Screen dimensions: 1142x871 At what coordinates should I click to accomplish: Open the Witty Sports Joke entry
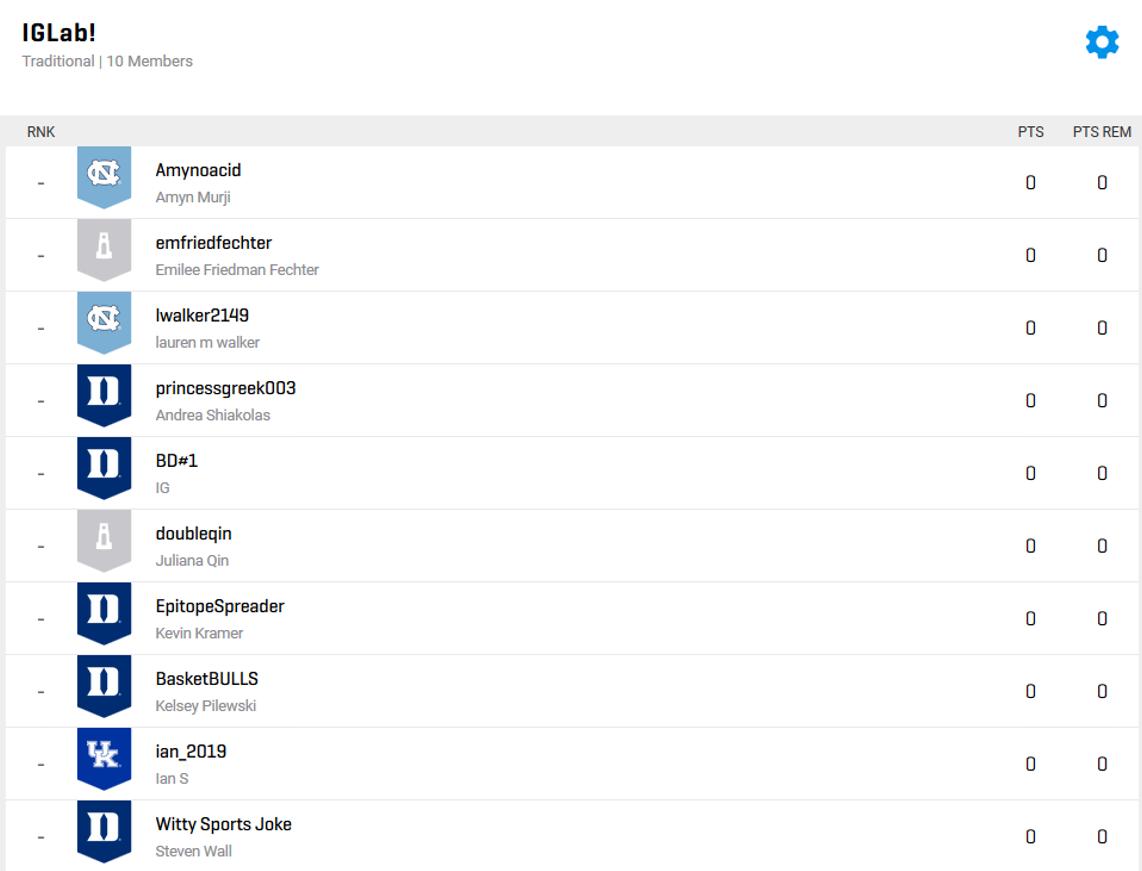(x=224, y=824)
